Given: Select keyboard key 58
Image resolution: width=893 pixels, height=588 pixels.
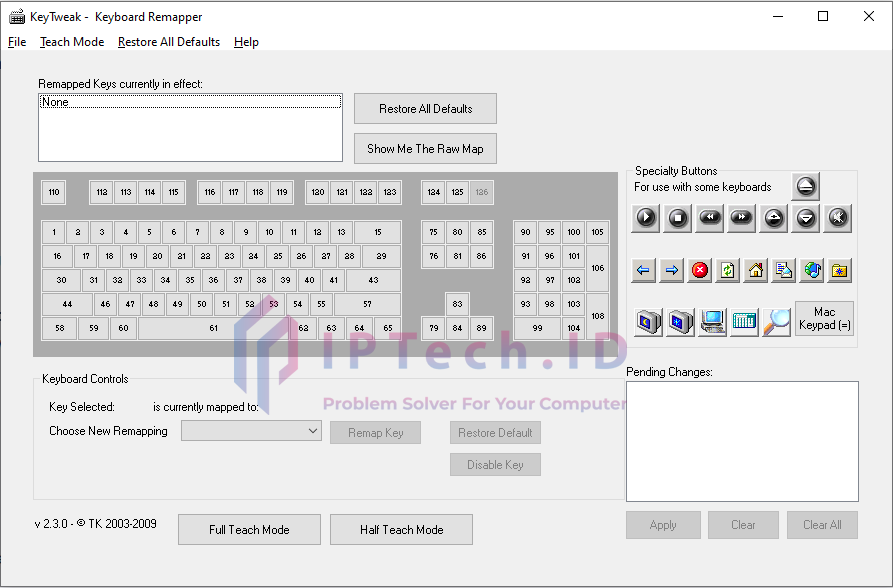Looking at the screenshot, I should click(x=59, y=328).
